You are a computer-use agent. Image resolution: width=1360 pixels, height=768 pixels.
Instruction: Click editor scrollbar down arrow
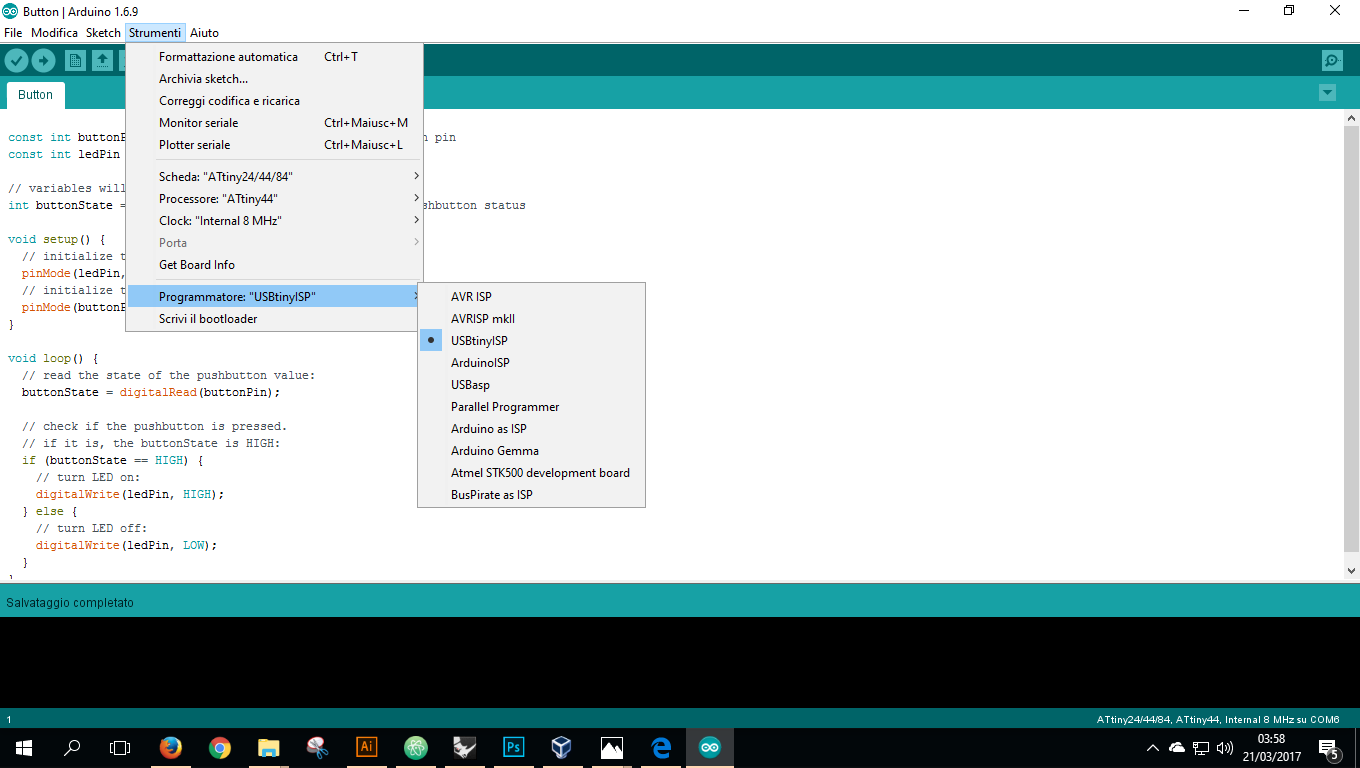tap(1351, 570)
